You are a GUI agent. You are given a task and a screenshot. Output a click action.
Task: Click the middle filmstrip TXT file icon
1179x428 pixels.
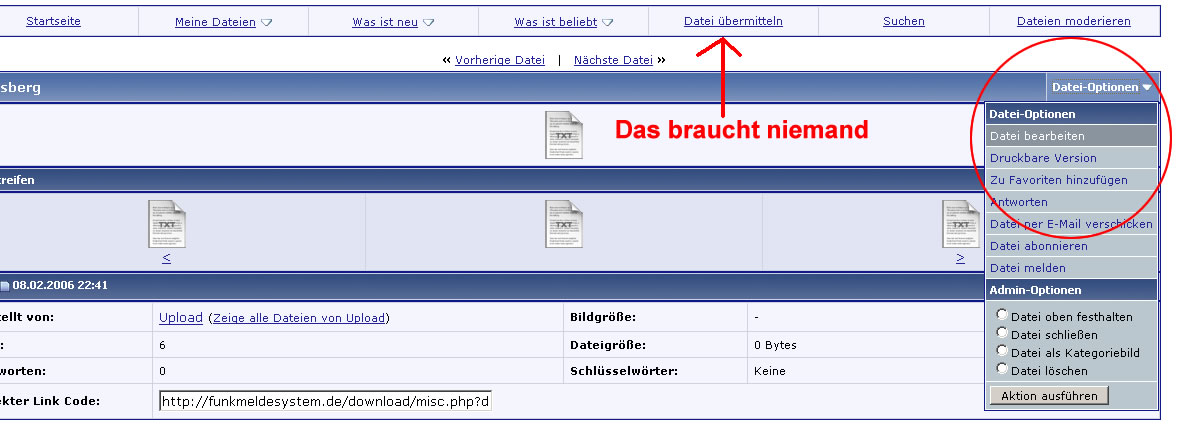pos(563,224)
